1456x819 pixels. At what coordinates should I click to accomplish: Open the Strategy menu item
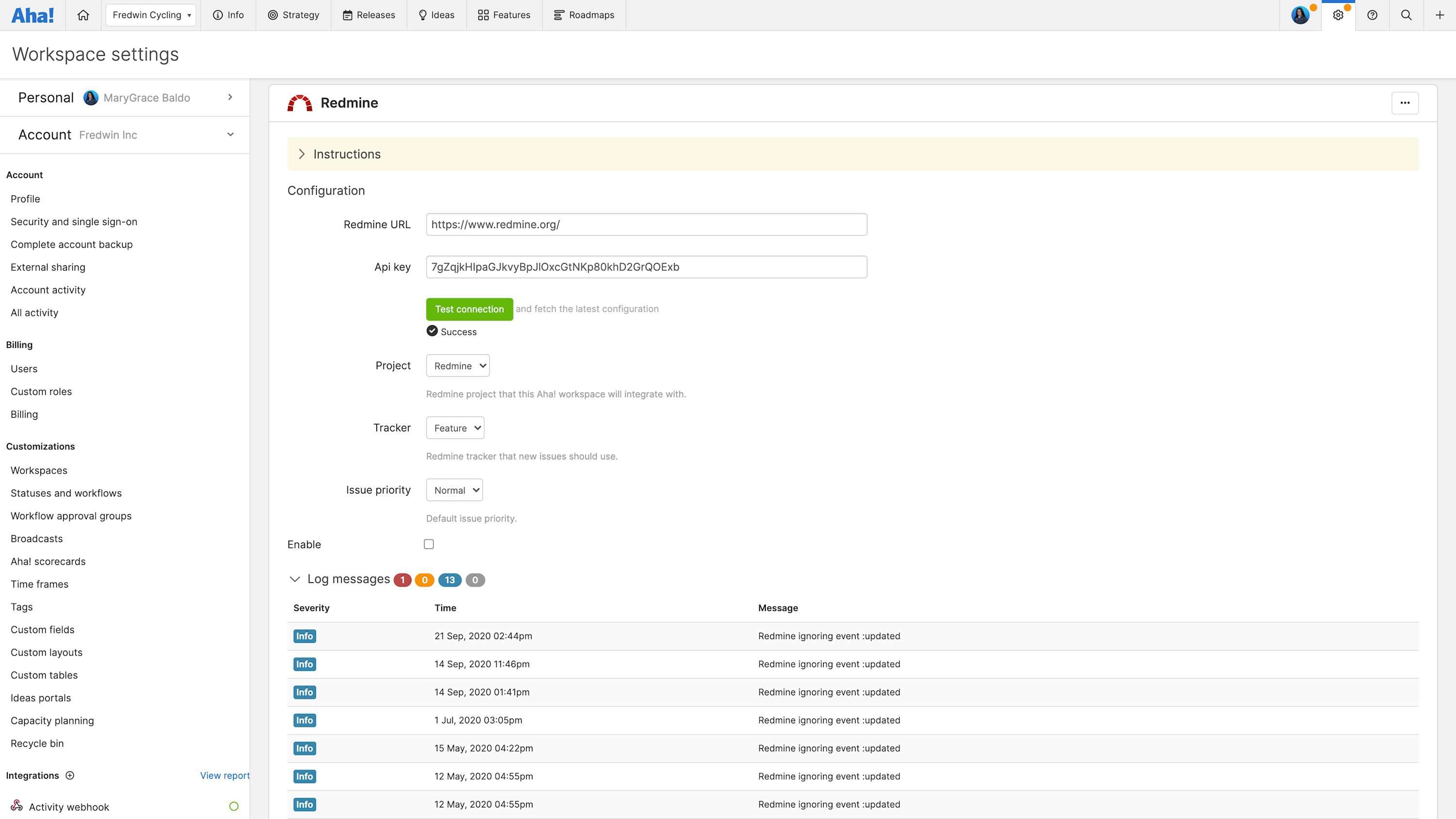tap(293, 15)
